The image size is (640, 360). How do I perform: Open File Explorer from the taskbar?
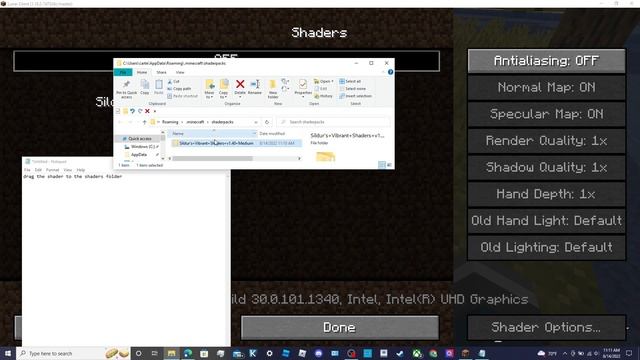171,353
